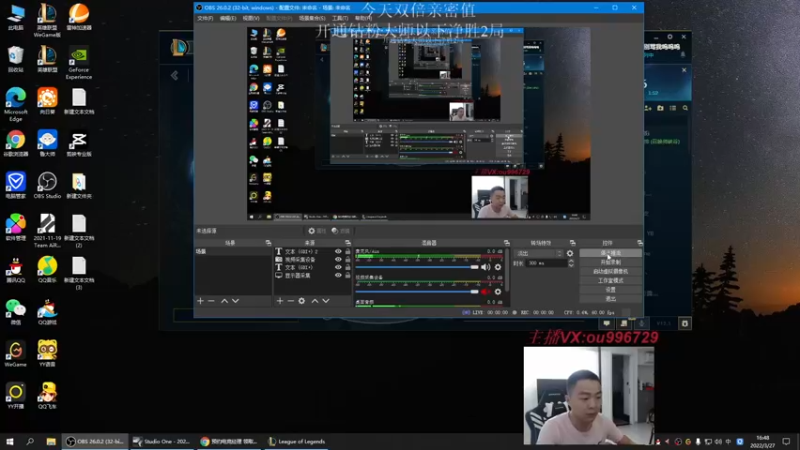Lock the 视频采集设备 source
This screenshot has height=450, width=800.
pos(348,259)
